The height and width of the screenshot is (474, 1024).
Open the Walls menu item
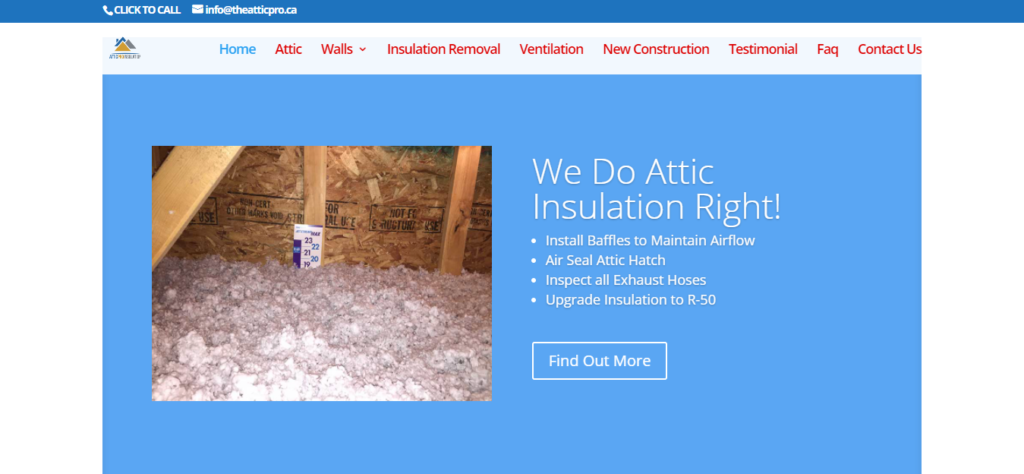tap(336, 50)
